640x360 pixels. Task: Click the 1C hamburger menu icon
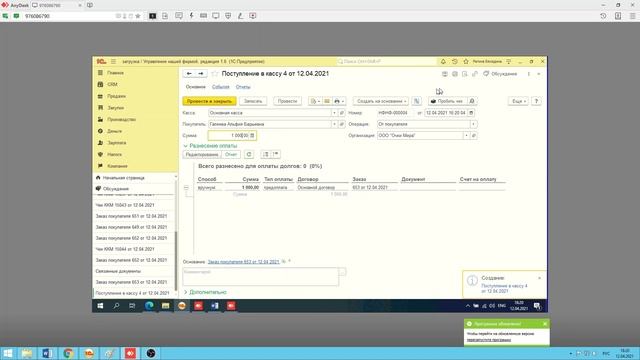click(x=113, y=62)
